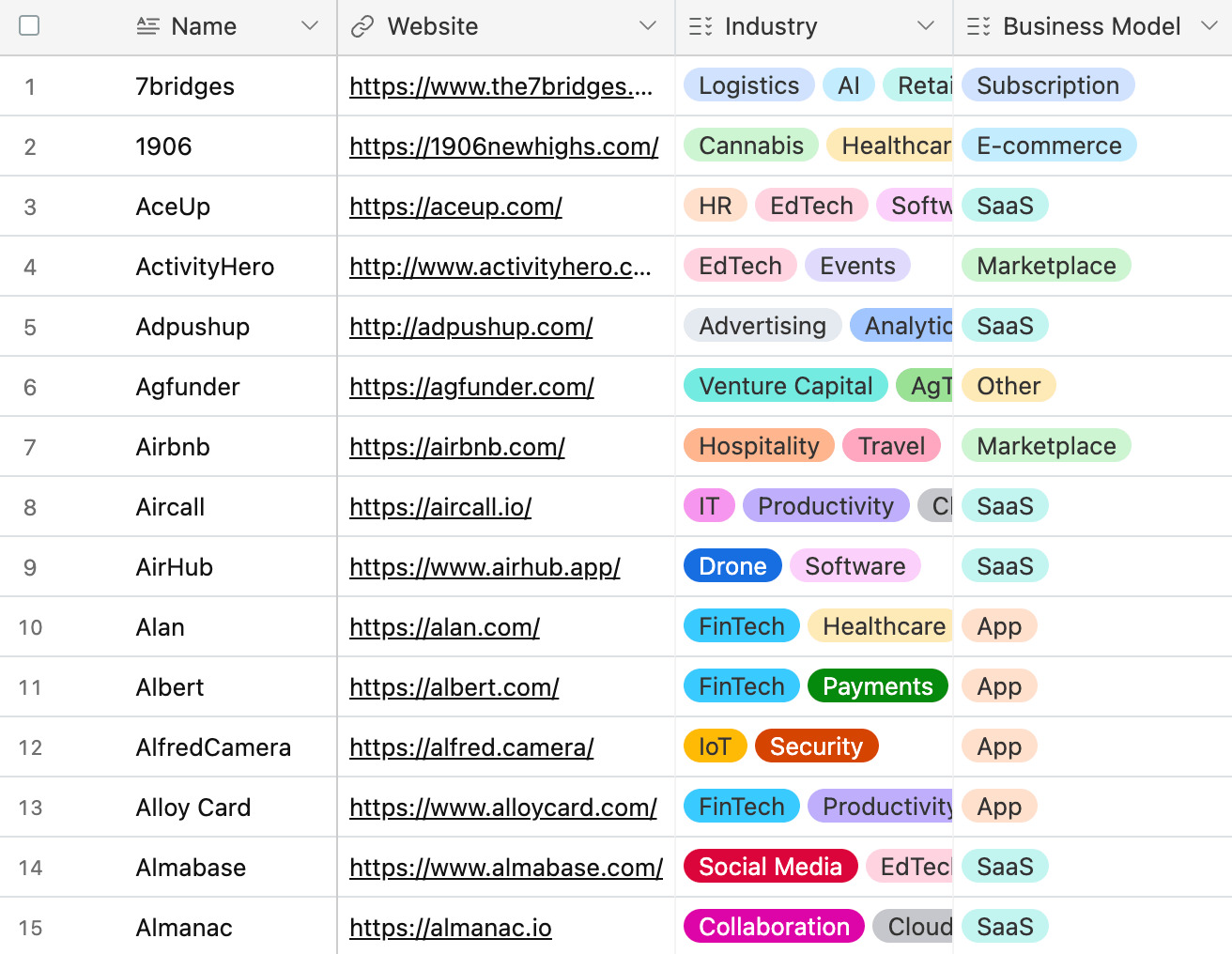
Task: Open the https://alan.com/ link
Action: pos(444,627)
